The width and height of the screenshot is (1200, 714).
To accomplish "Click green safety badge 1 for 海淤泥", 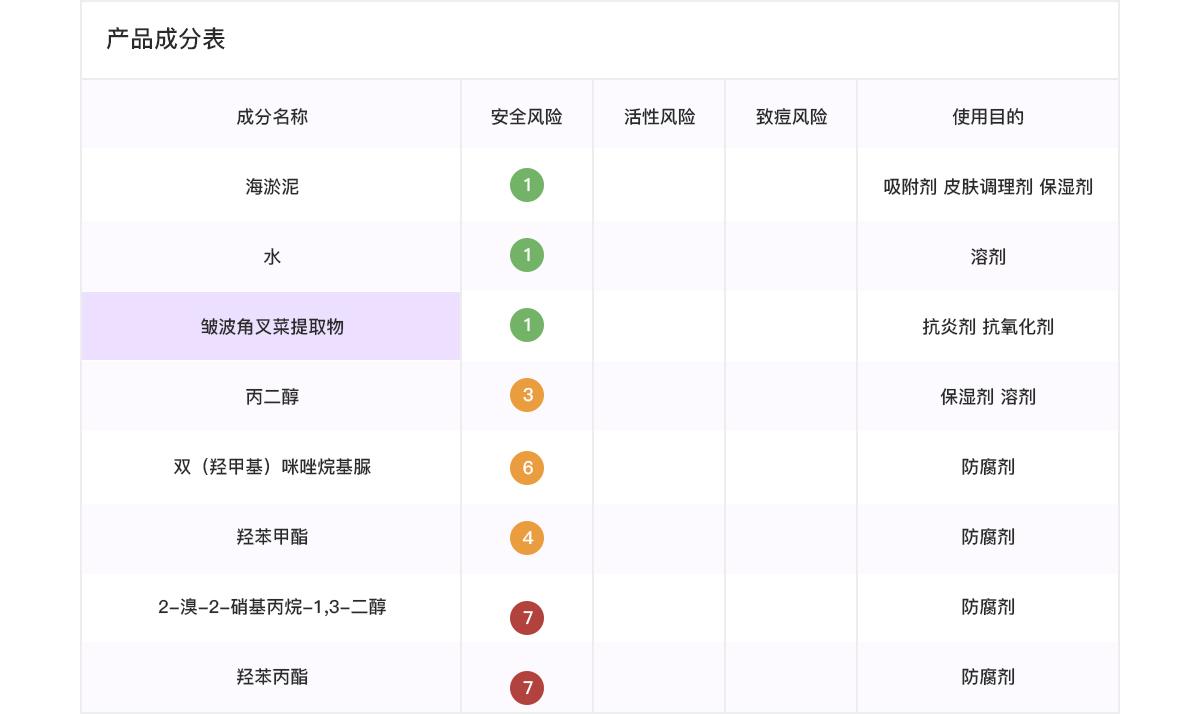I will 527,185.
